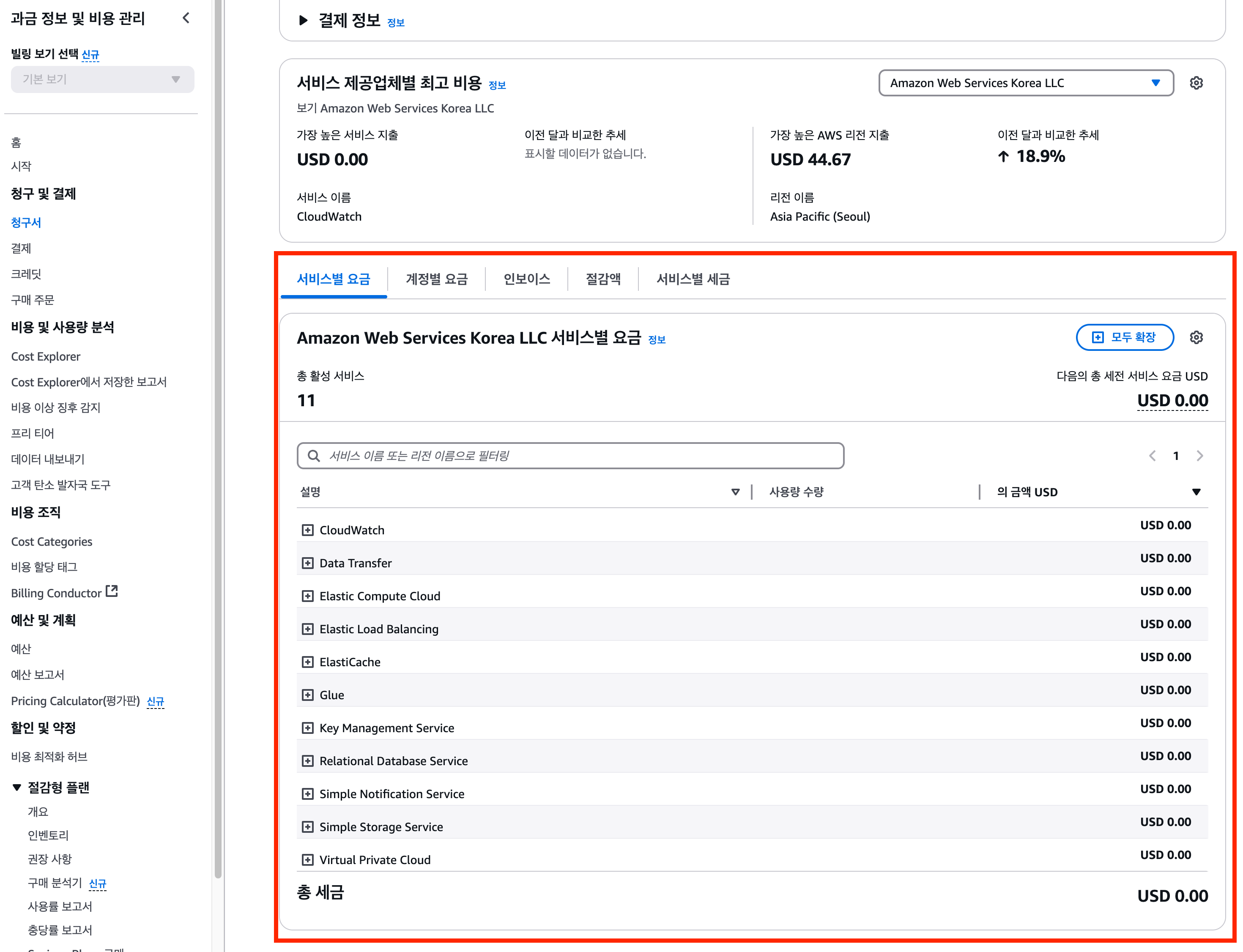Open 구매 분석기 under 절감형 플랜
The width and height of the screenshot is (1243, 952).
(55, 882)
